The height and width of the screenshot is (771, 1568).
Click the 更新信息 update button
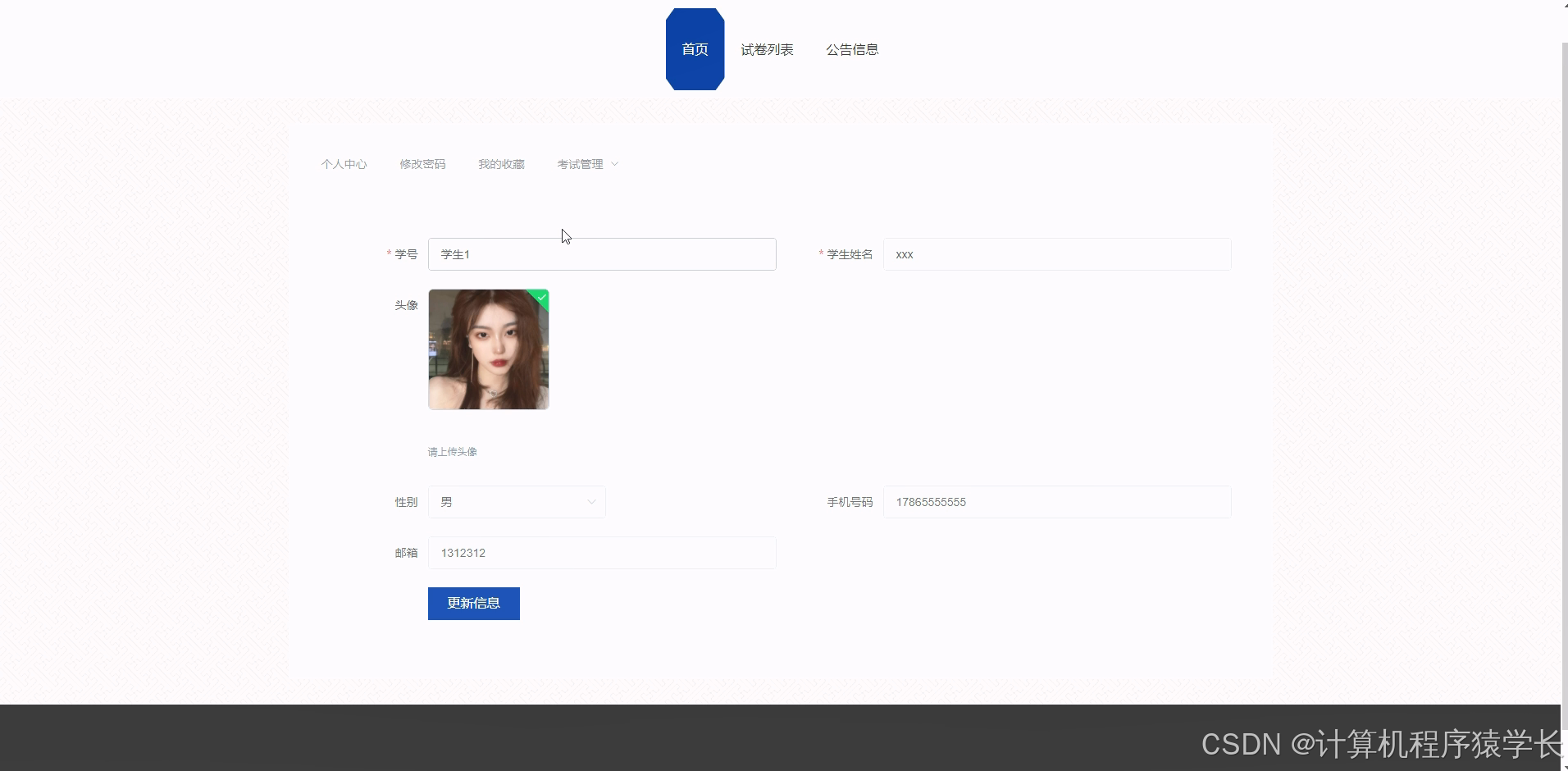pyautogui.click(x=473, y=603)
